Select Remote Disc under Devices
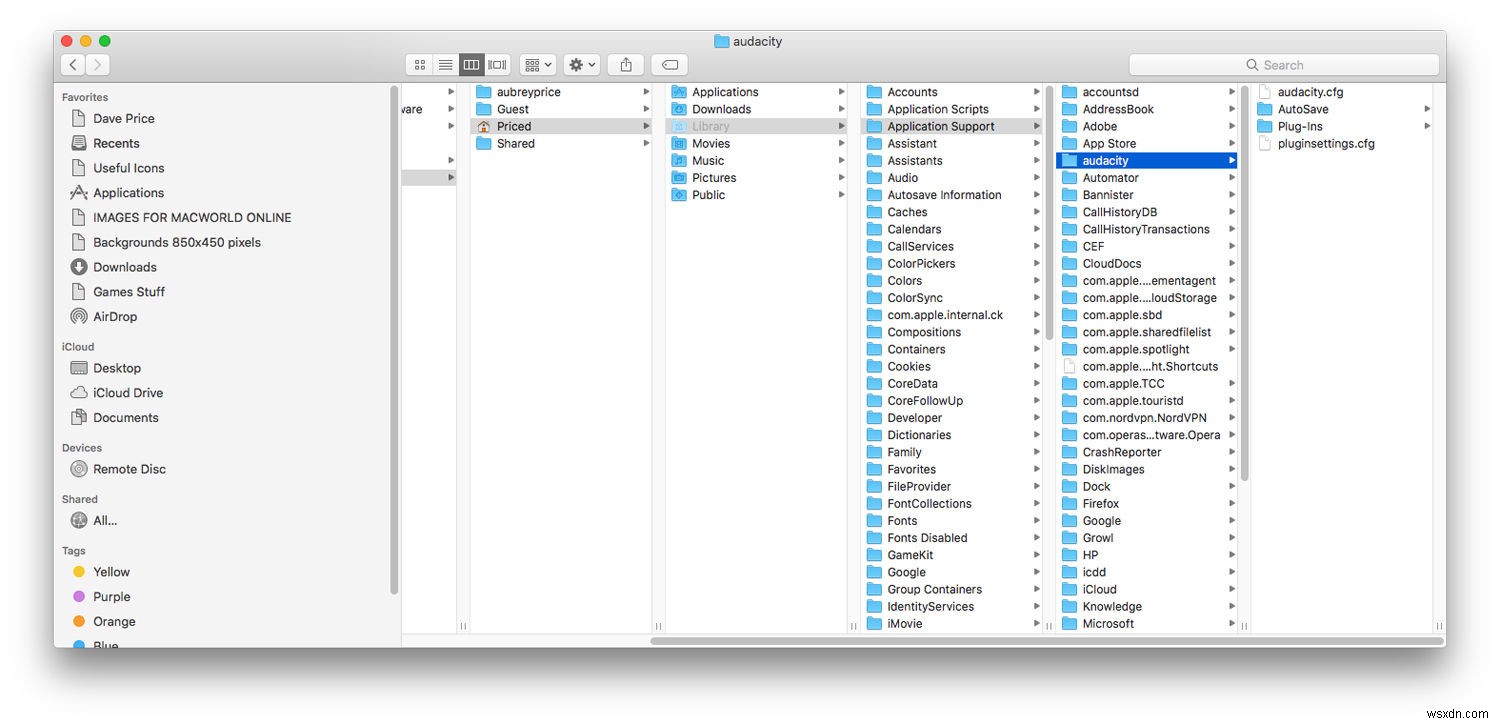The image size is (1500, 724). [129, 469]
